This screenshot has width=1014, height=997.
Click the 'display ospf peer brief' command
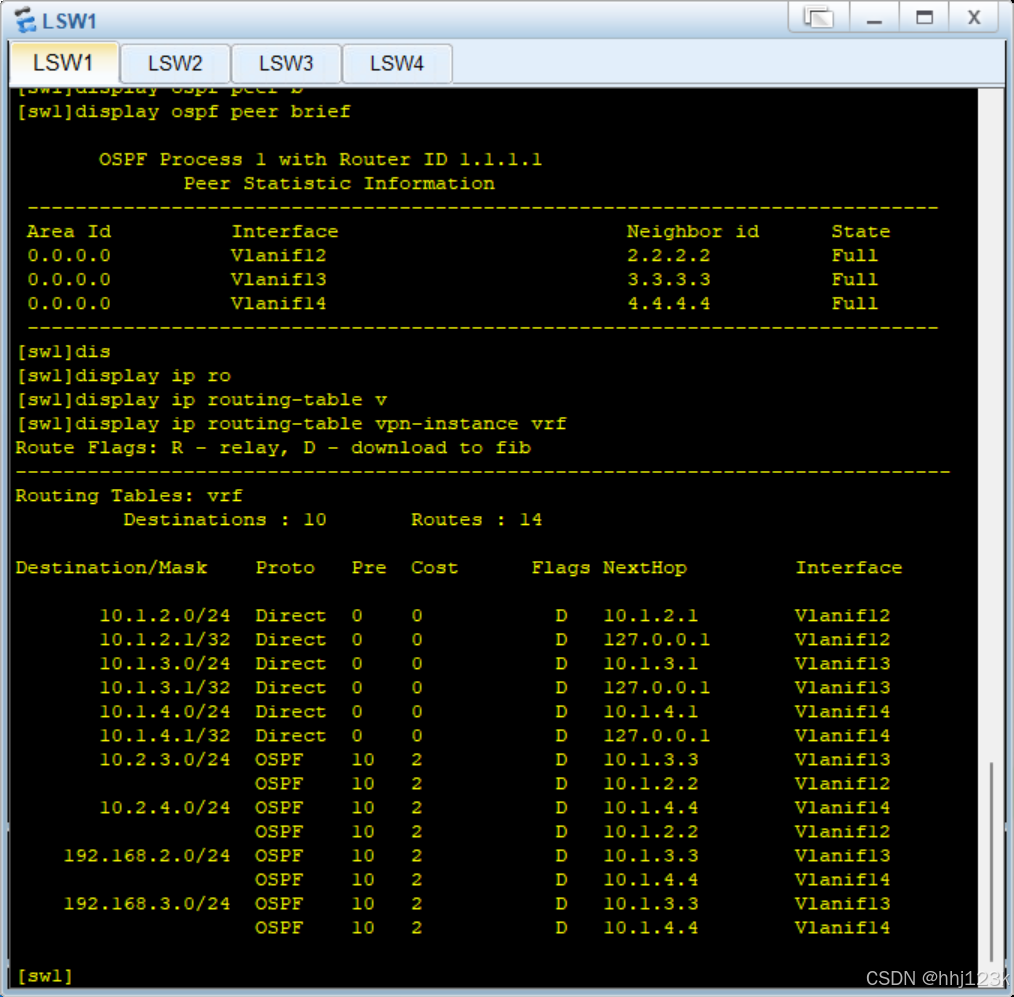183,111
